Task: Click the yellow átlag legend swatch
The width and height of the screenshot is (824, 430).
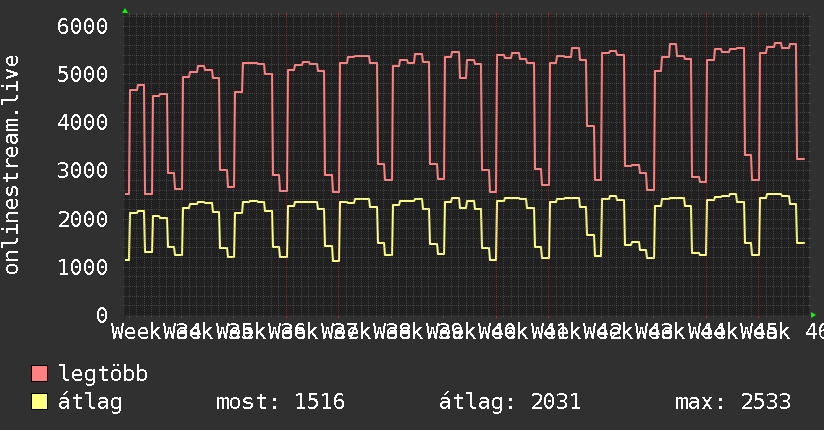Action: [39, 401]
